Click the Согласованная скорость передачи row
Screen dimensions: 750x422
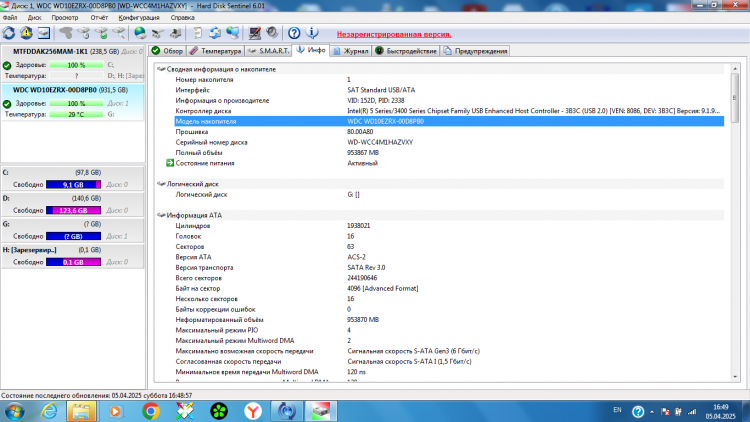(449, 362)
